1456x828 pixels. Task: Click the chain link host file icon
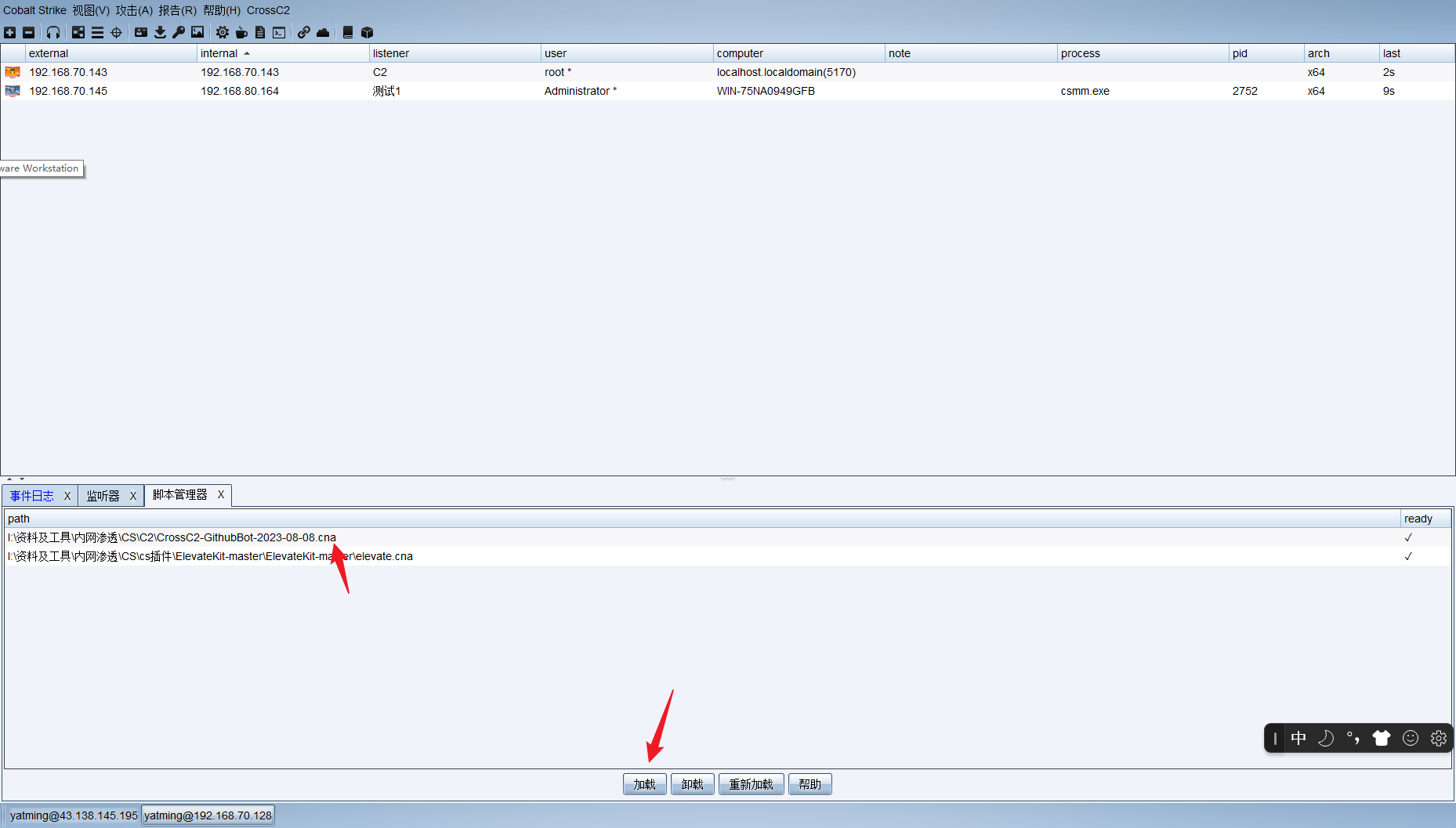tap(303, 32)
